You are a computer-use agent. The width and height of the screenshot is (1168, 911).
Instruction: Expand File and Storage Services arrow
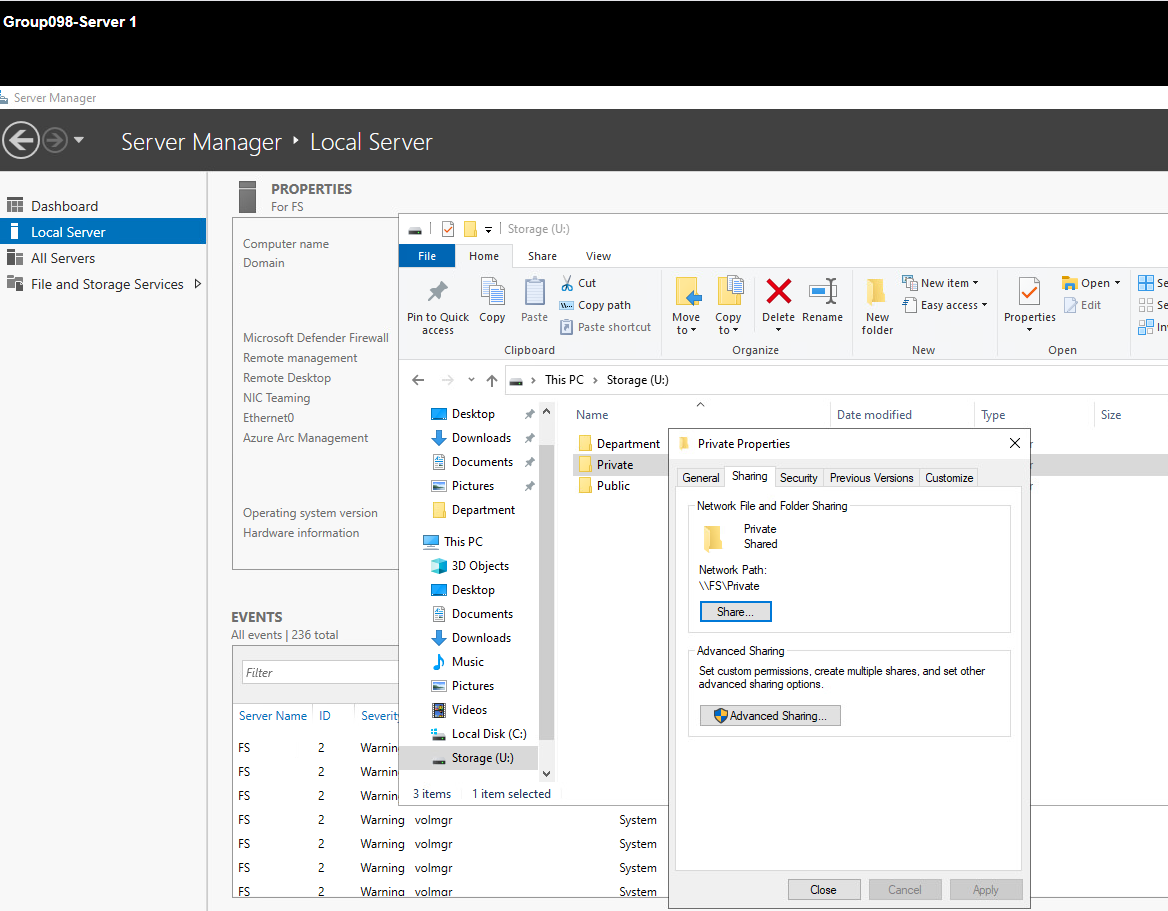(x=197, y=284)
